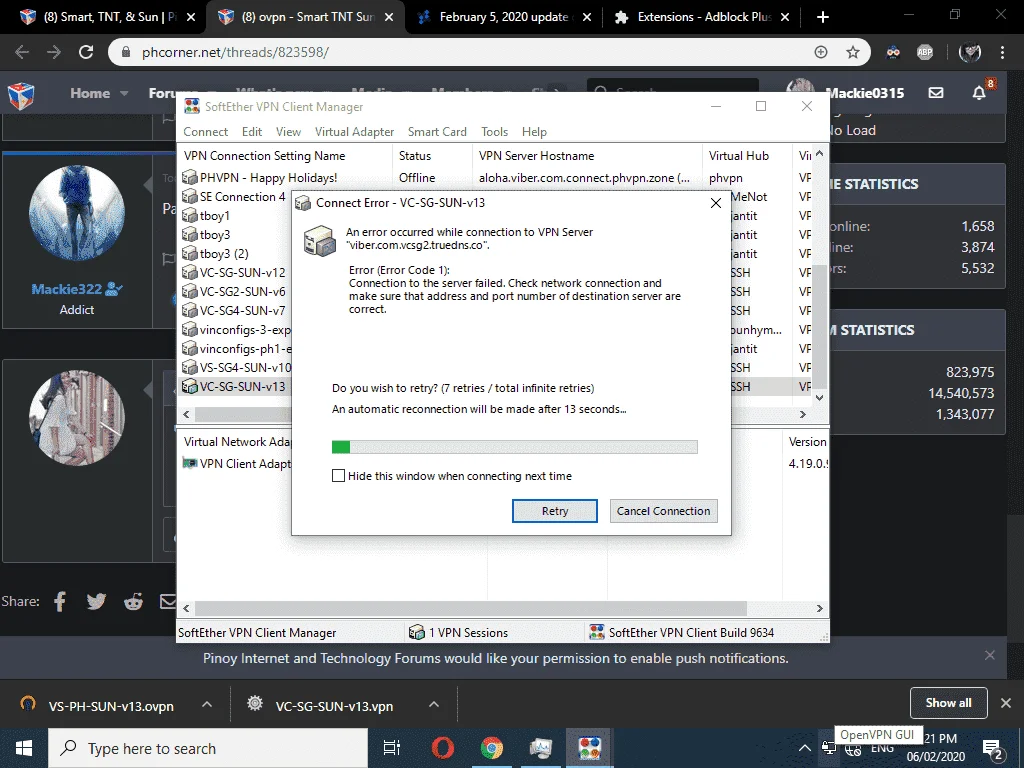Open the Tools menu in SoftEther
Viewport: 1024px width, 768px height.
[x=494, y=132]
